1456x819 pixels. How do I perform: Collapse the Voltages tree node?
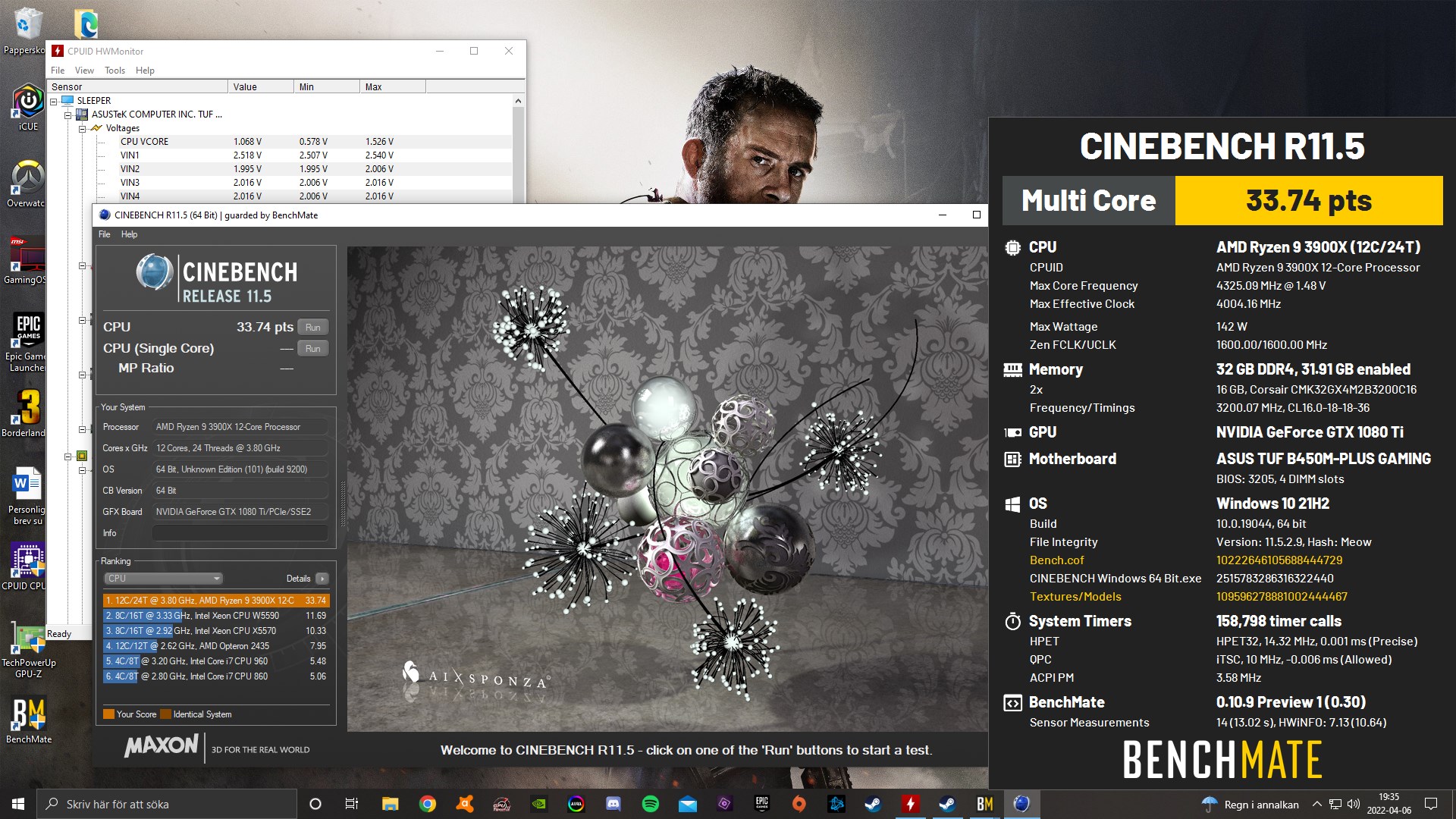(x=83, y=128)
